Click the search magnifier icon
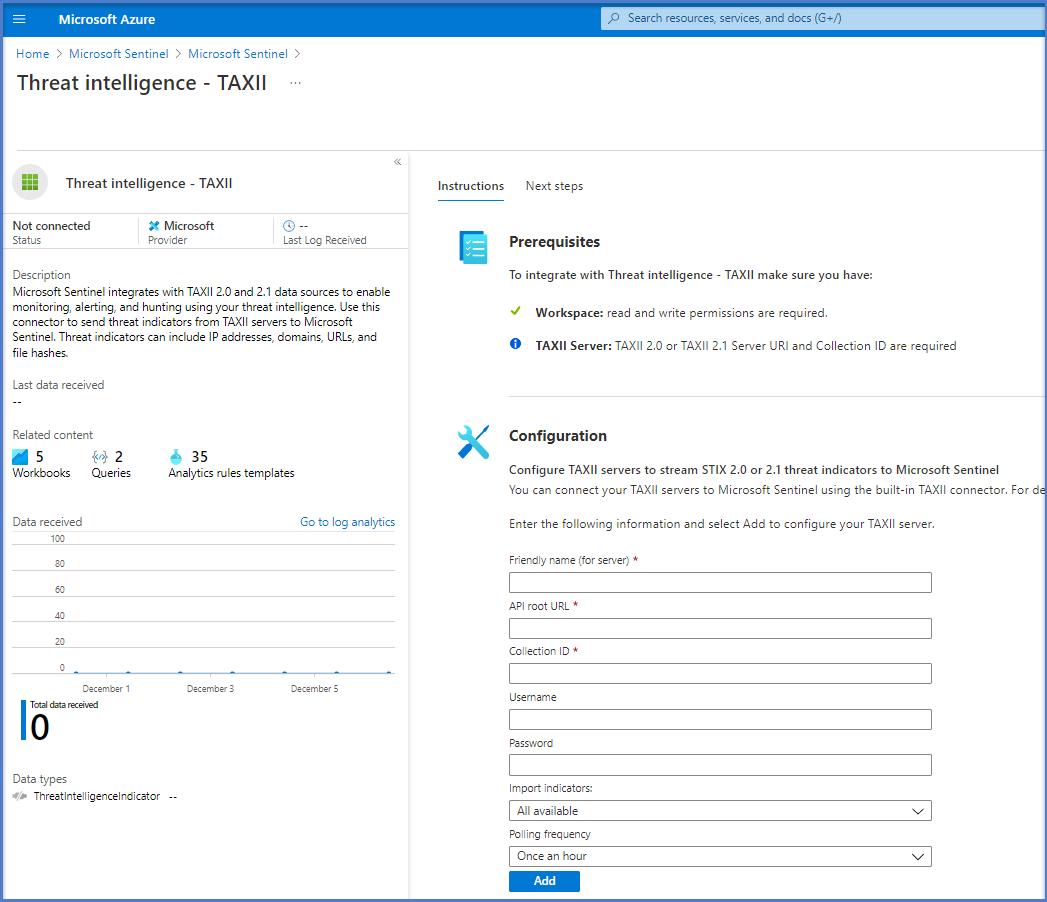The height and width of the screenshot is (902, 1047). [614, 18]
